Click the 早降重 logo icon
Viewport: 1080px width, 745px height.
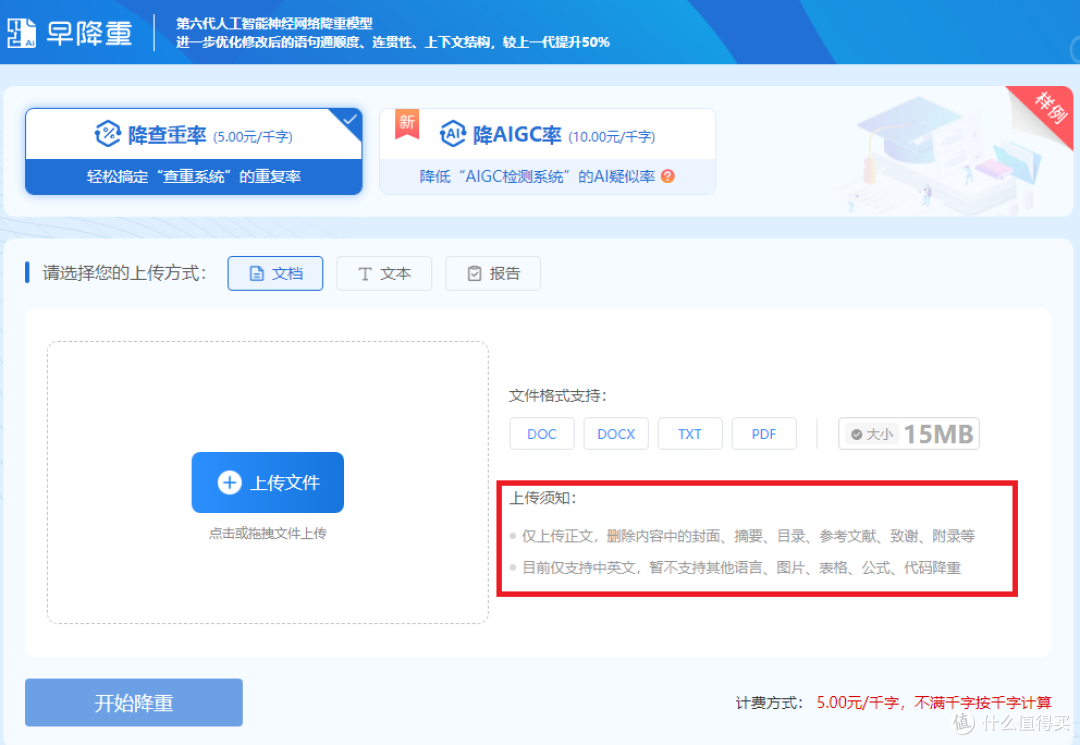pos(21,33)
